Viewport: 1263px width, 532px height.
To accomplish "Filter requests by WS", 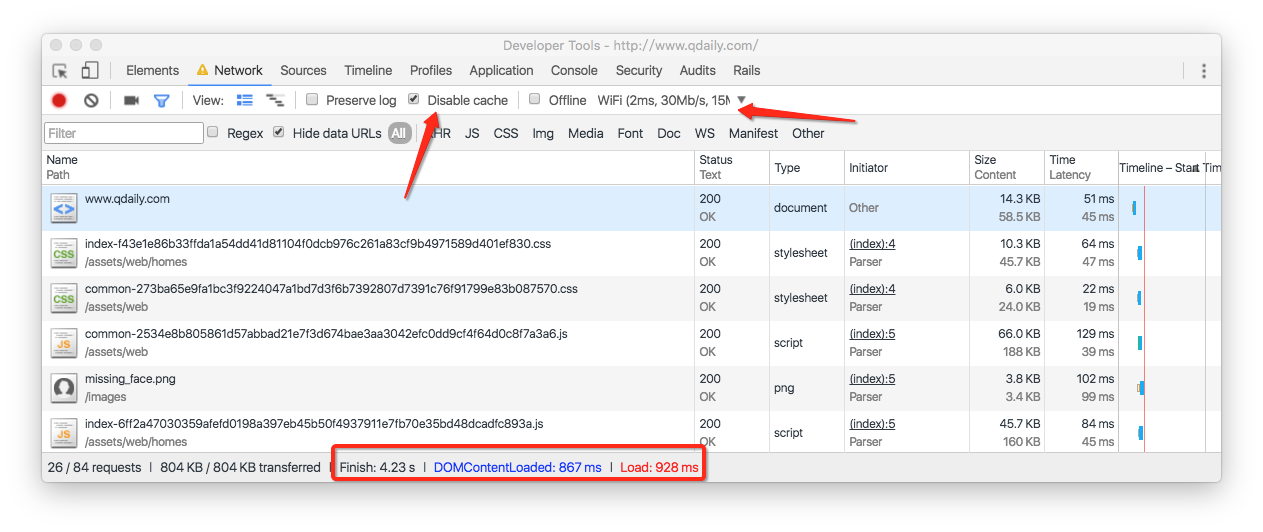I will (x=705, y=133).
